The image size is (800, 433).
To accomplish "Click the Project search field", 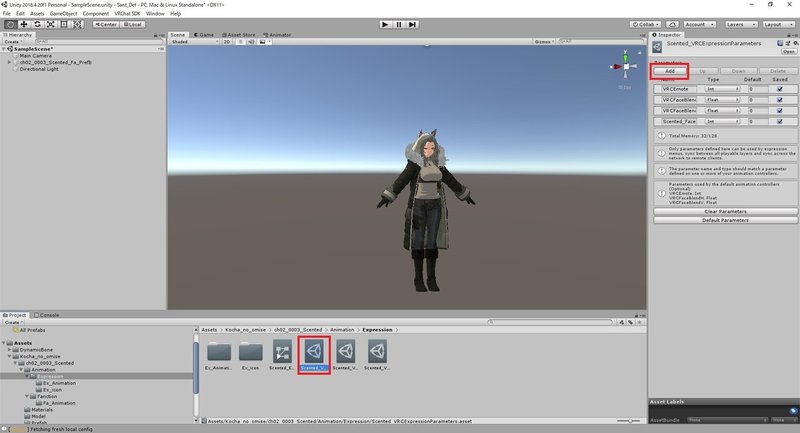I will [x=550, y=322].
